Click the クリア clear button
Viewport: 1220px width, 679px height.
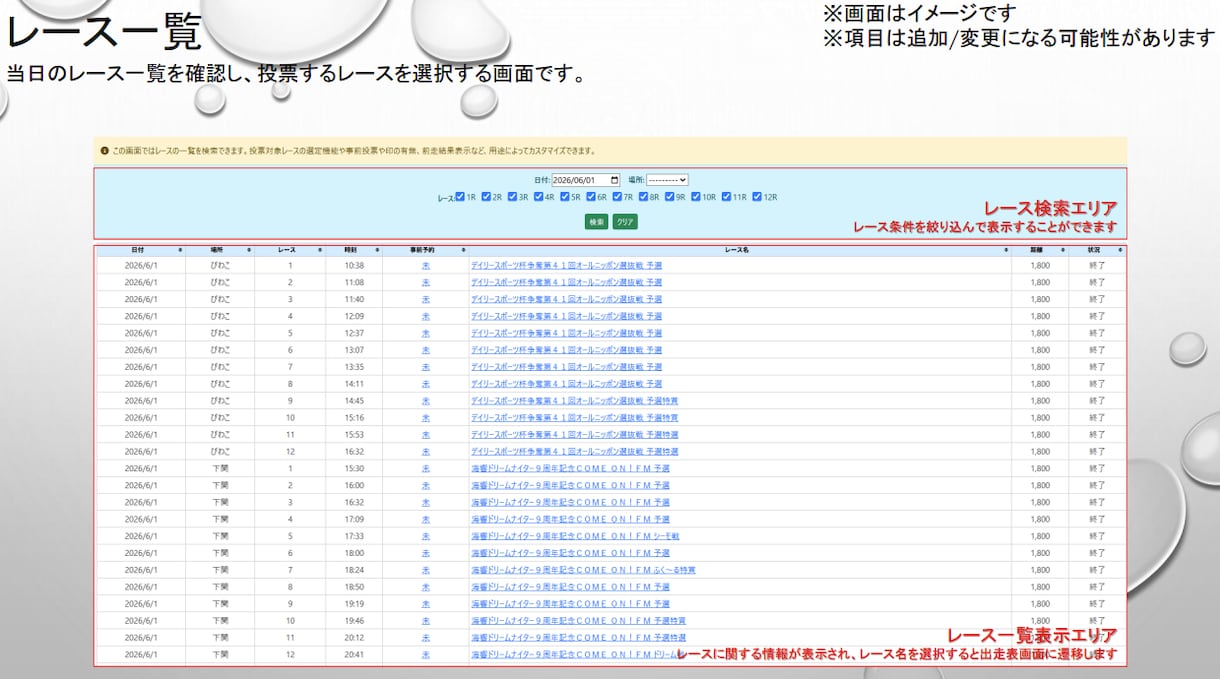click(625, 221)
